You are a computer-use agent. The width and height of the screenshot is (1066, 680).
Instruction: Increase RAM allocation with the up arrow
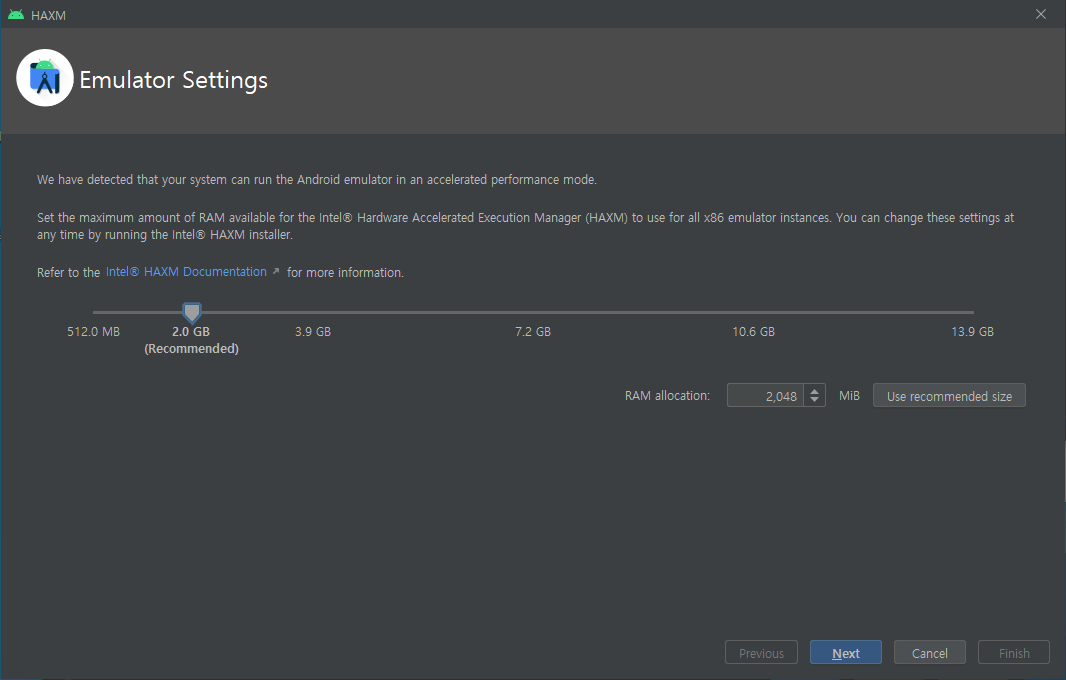pyautogui.click(x=814, y=390)
